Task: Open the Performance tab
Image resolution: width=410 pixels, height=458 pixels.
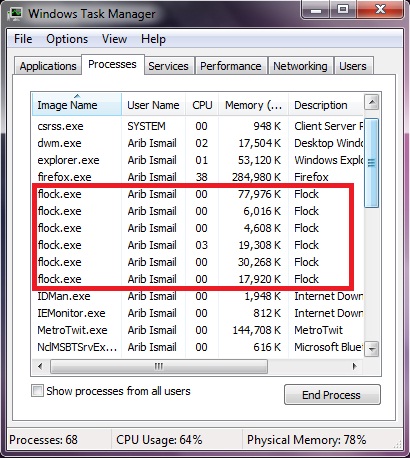Action: 231,66
